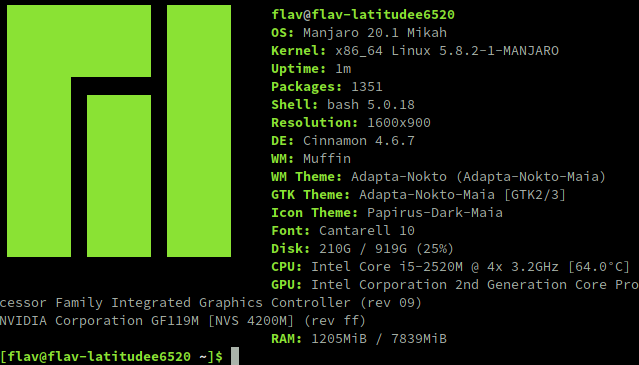This screenshot has height=365, width=639.
Task: Click the shell prompt [flav@flav-latitudee6520 ~]$
Action: pyautogui.click(x=111, y=356)
